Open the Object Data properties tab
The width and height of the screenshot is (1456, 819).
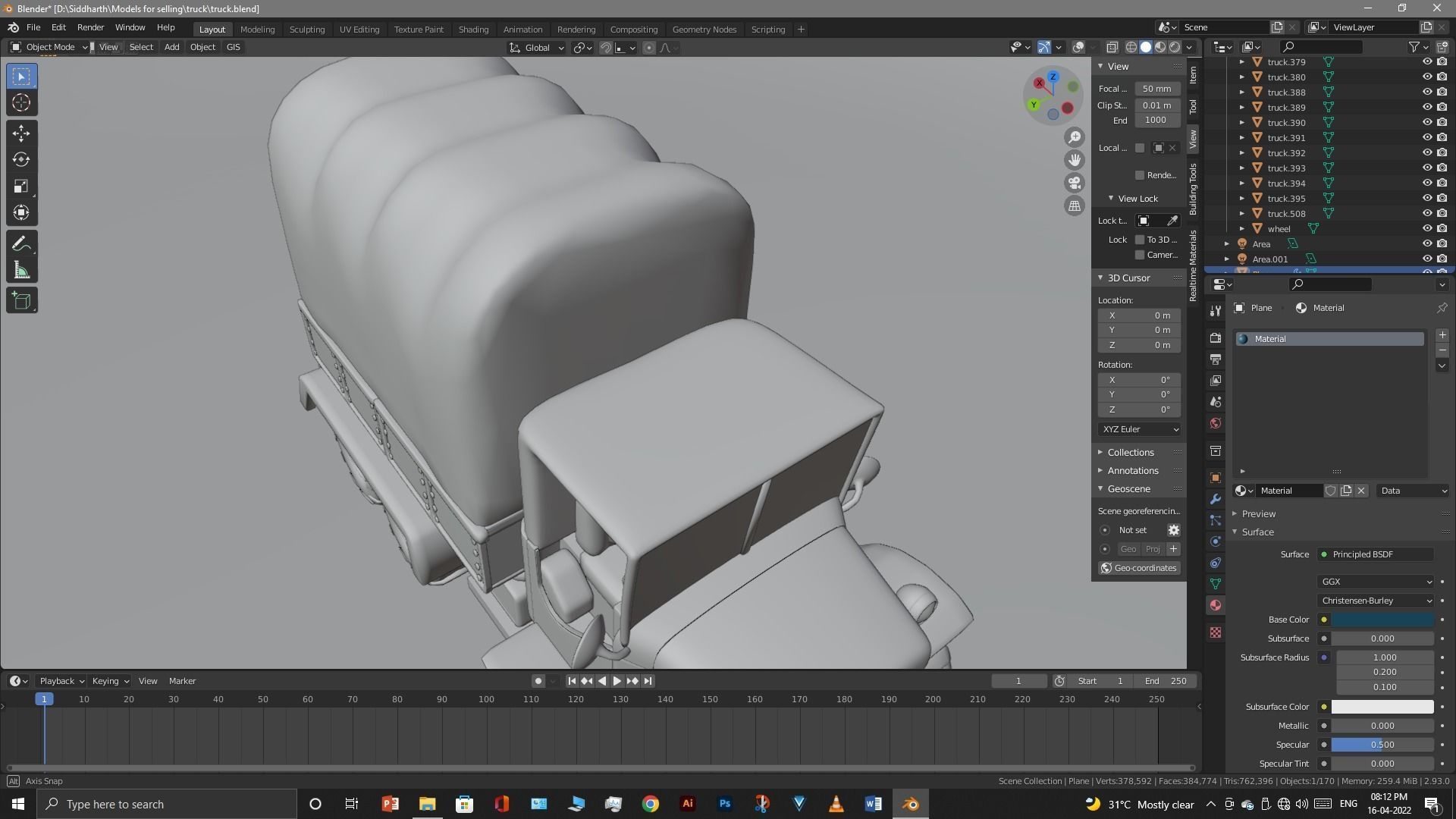tap(1216, 584)
